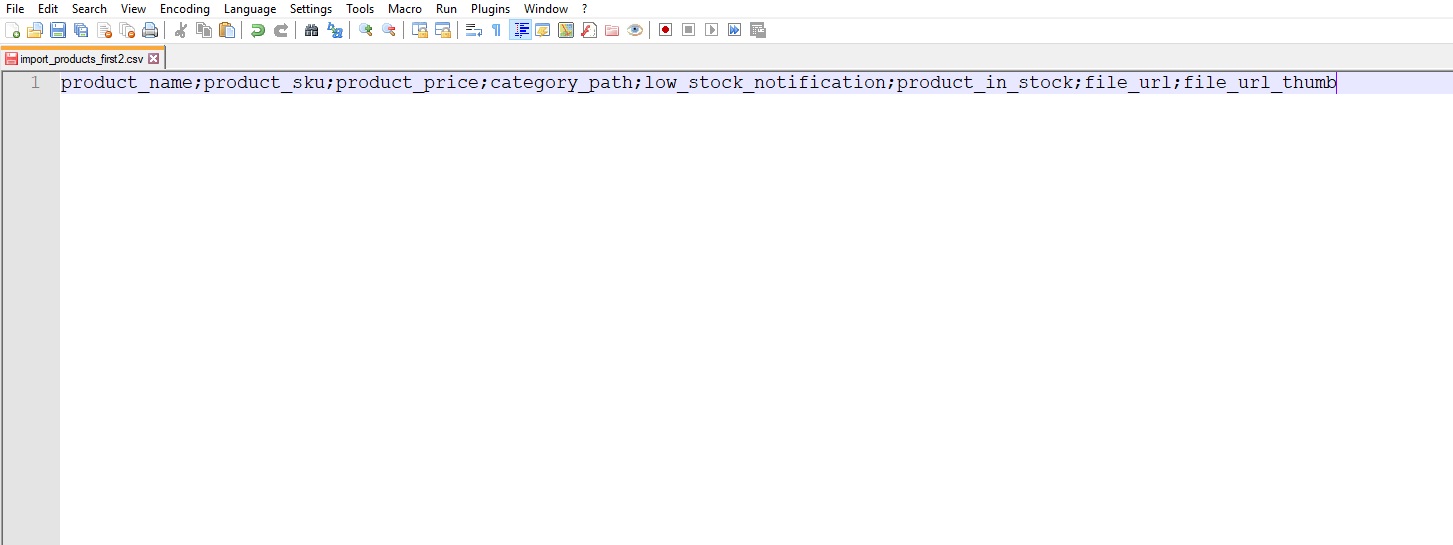The image size is (1453, 545).
Task: Open the Macro menu
Action: 405,9
